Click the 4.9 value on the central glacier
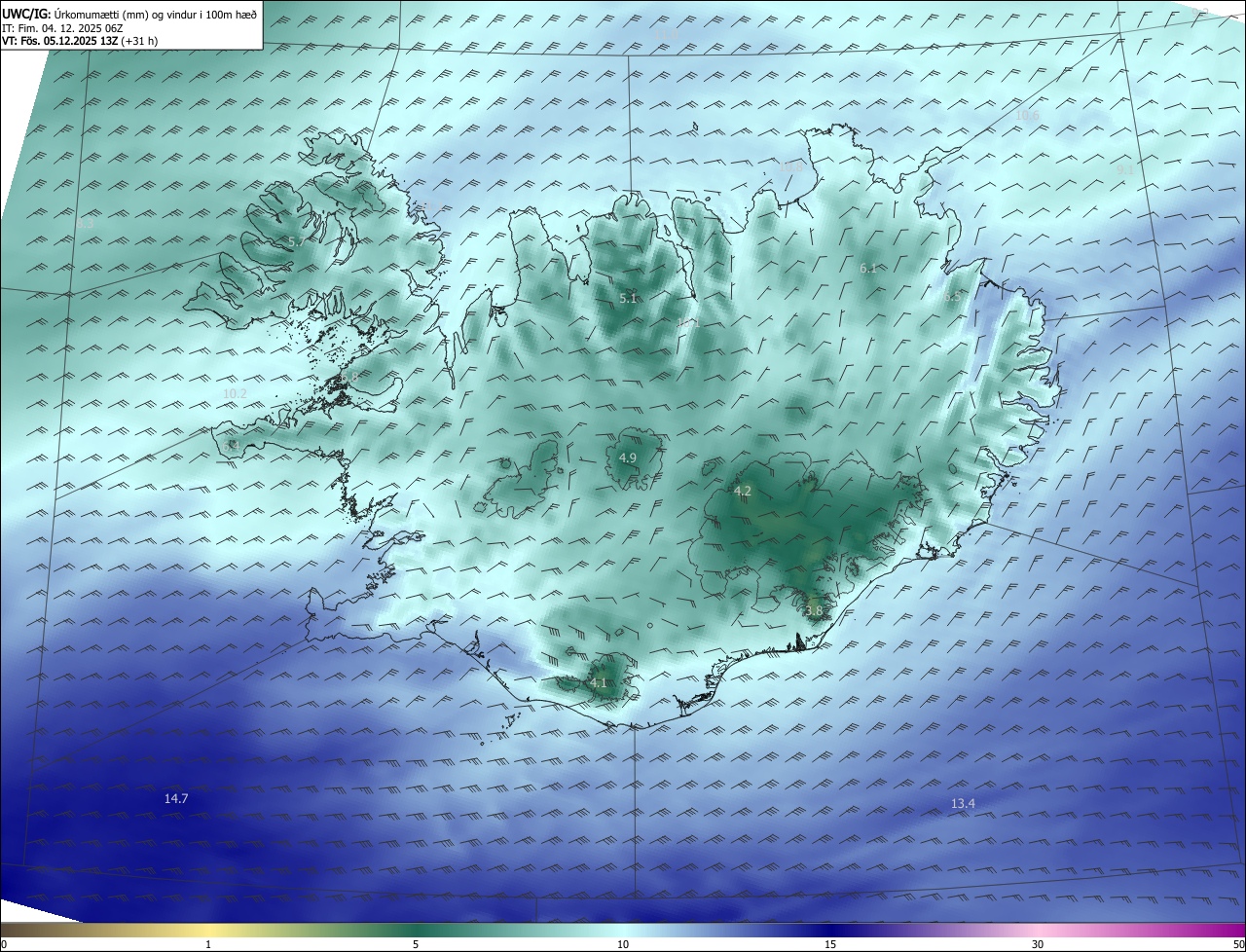Screen dimensions: 1246x952 (x=628, y=458)
